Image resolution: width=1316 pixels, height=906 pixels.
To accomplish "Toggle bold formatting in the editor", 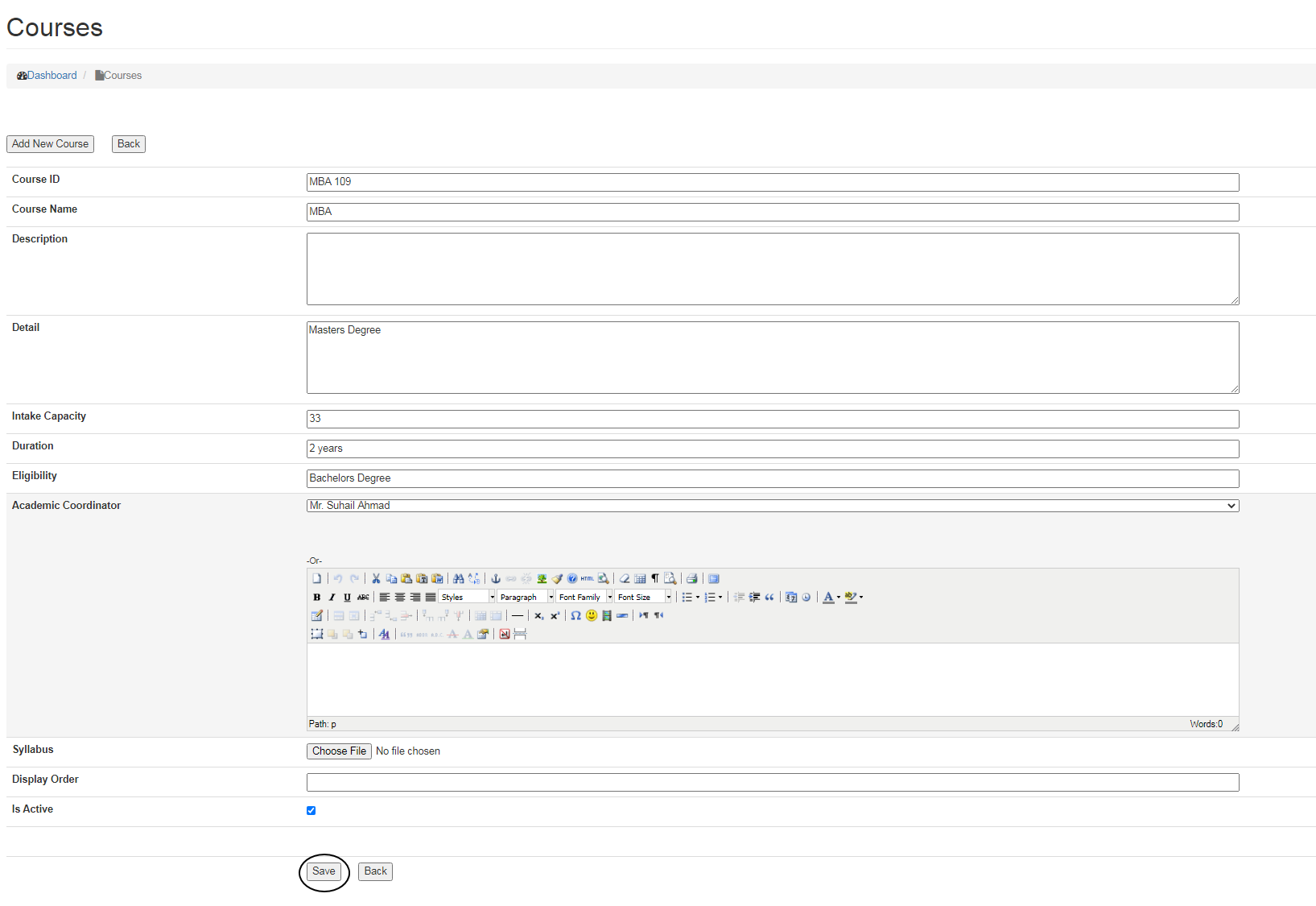I will (316, 598).
